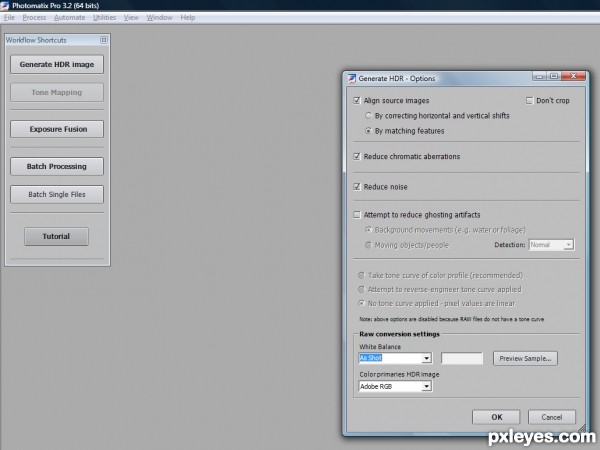Screen dimensions: 600x450
Task: Start Batch Processing from shortcuts
Action: click(57, 166)
